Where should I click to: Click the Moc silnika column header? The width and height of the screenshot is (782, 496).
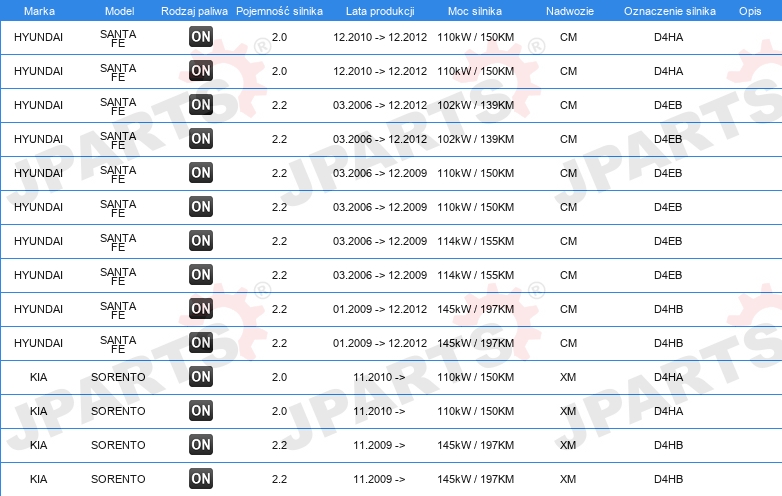click(x=475, y=11)
